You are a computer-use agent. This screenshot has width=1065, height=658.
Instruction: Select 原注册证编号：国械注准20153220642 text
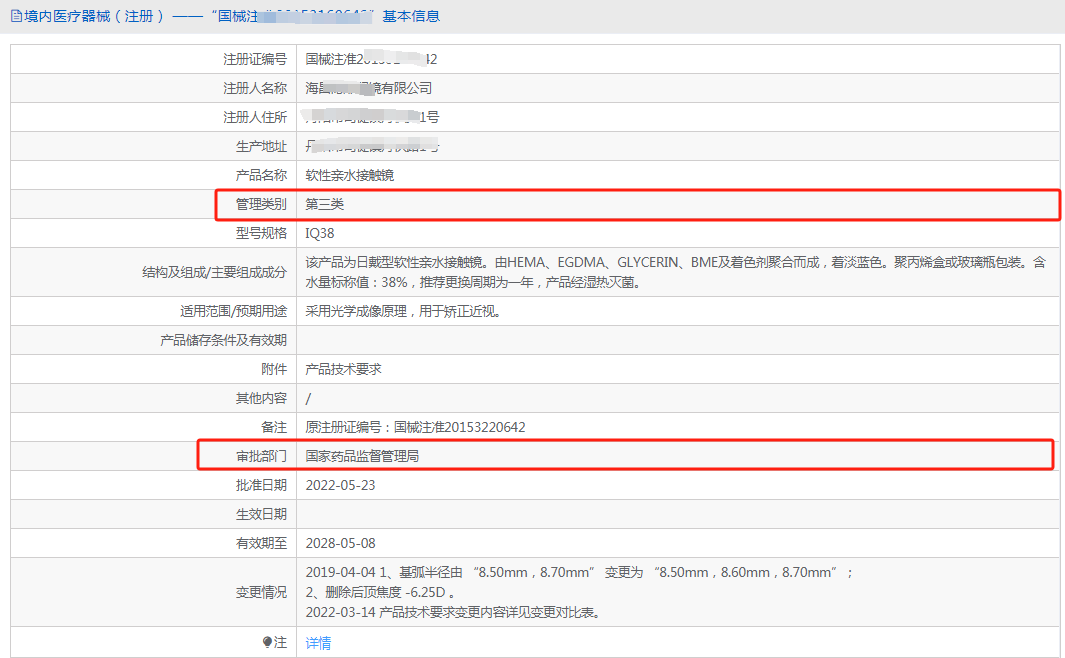coord(416,427)
